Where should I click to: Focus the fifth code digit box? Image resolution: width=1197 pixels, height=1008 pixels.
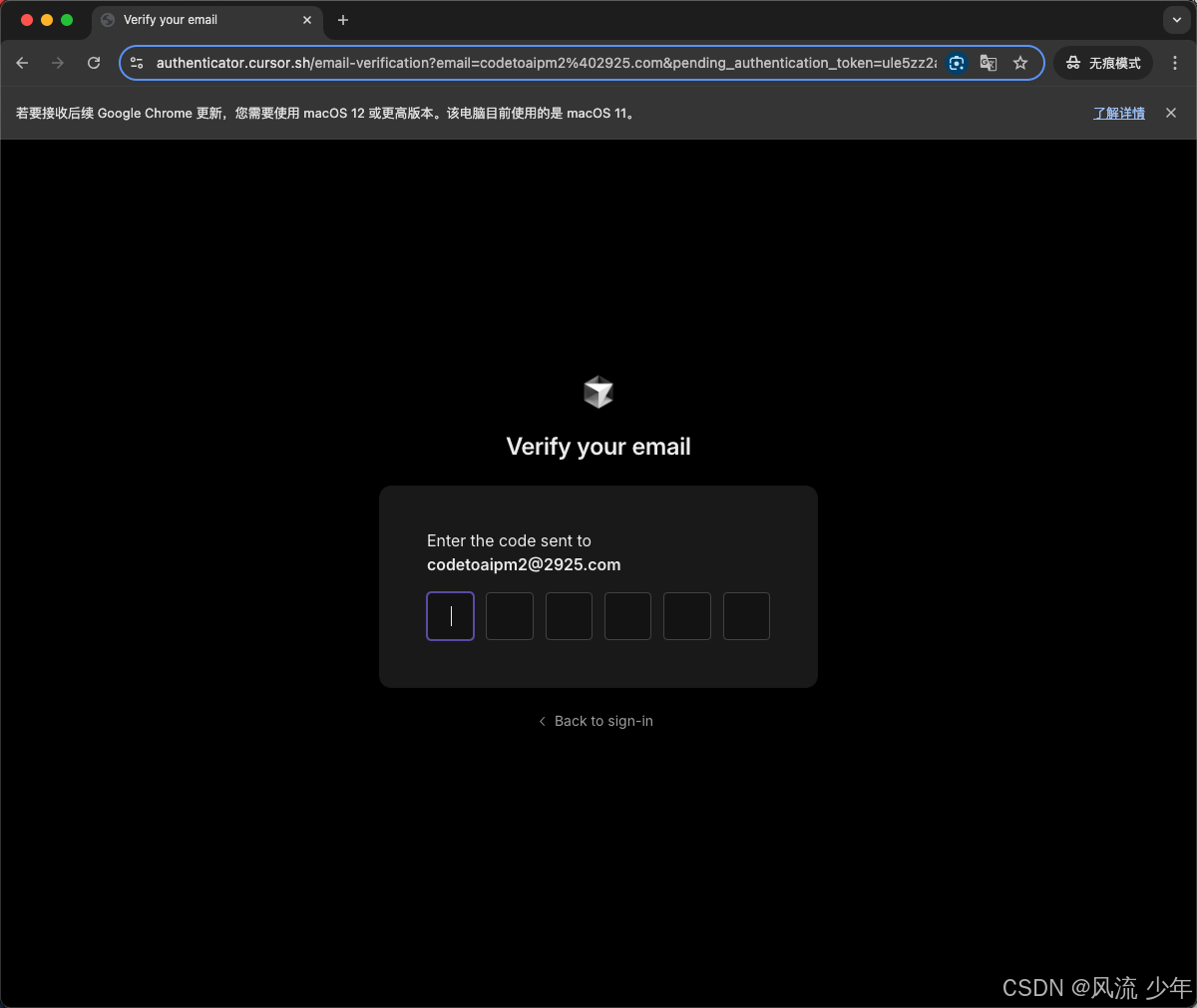pyautogui.click(x=687, y=616)
